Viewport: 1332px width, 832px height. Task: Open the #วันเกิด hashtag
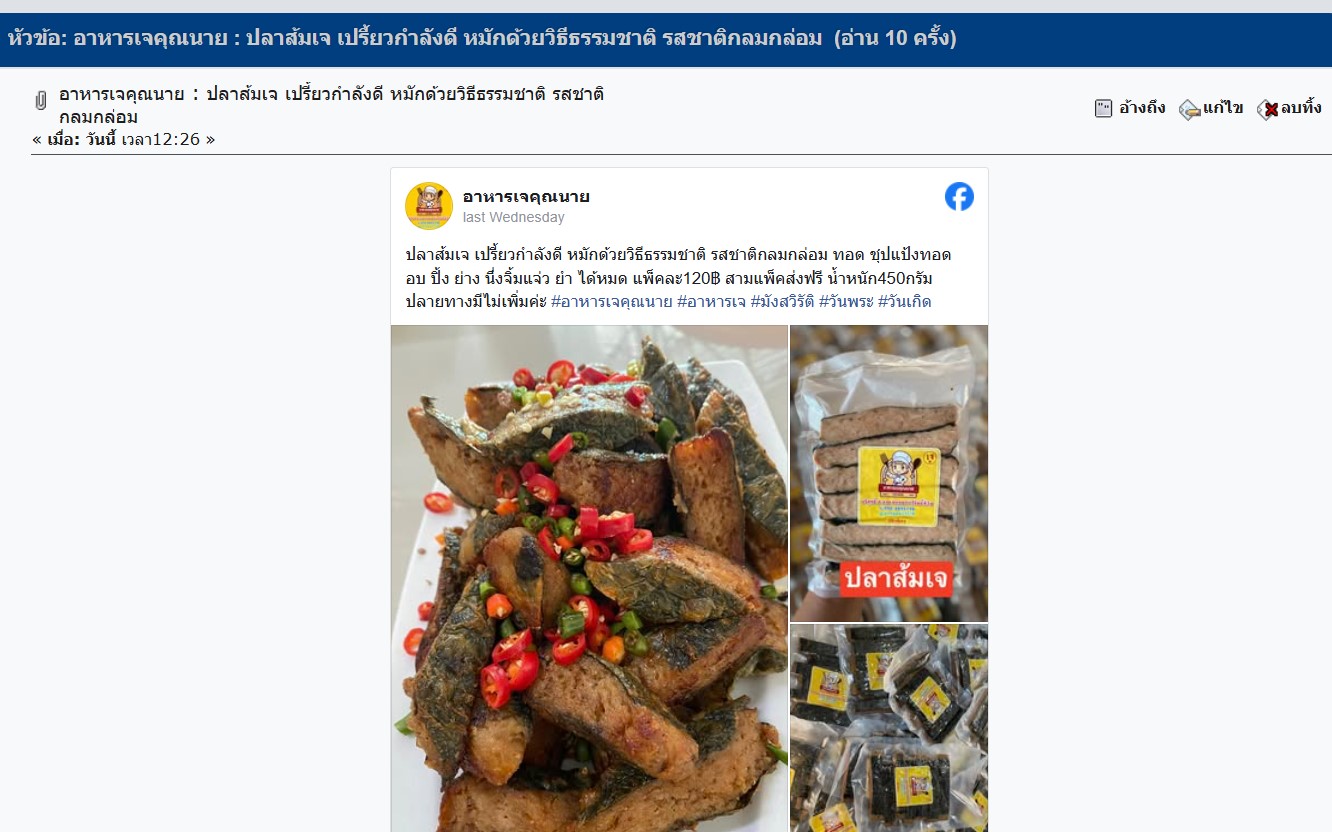(904, 301)
